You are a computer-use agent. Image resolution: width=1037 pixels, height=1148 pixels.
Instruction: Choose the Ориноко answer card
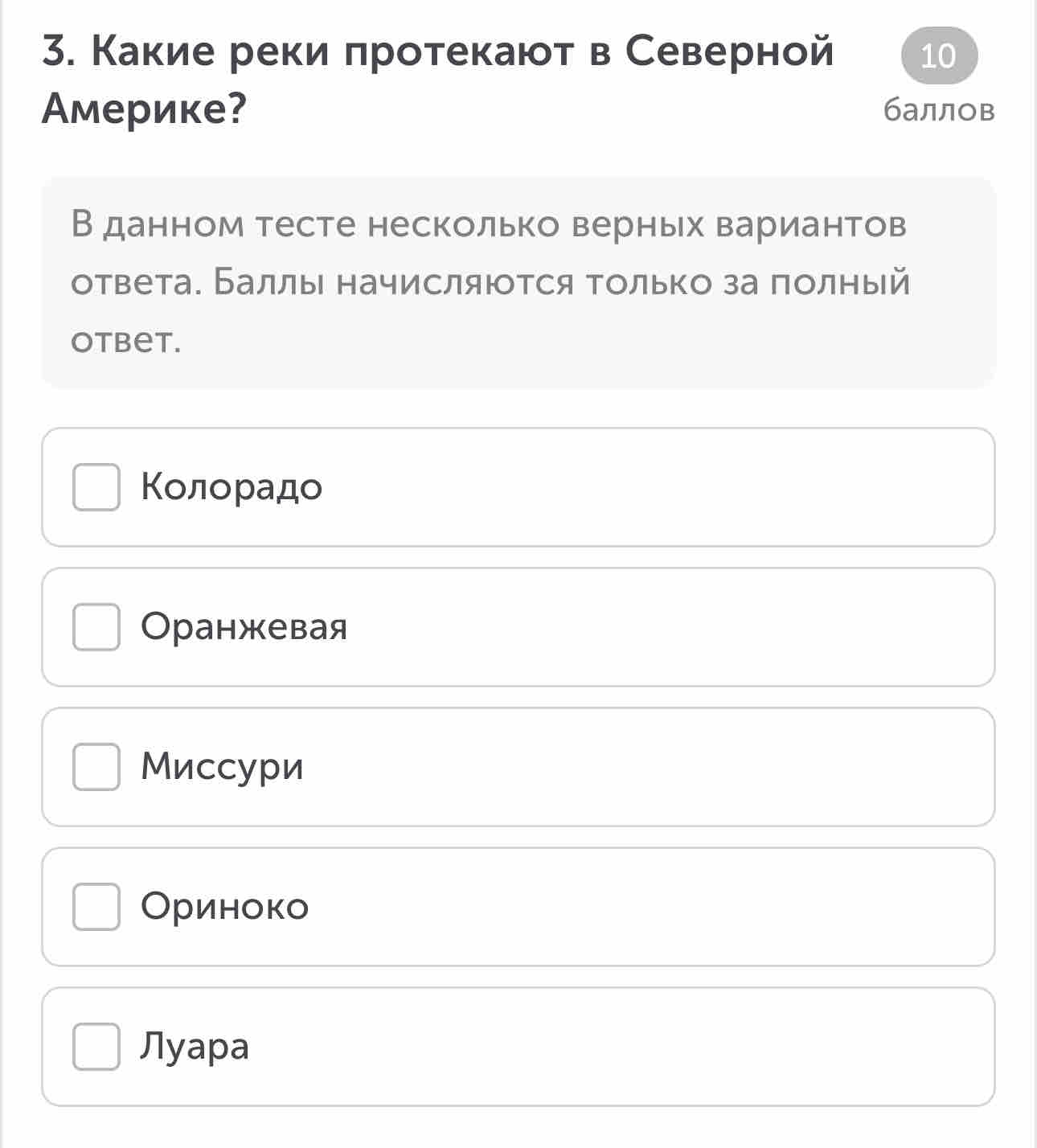coord(518,907)
